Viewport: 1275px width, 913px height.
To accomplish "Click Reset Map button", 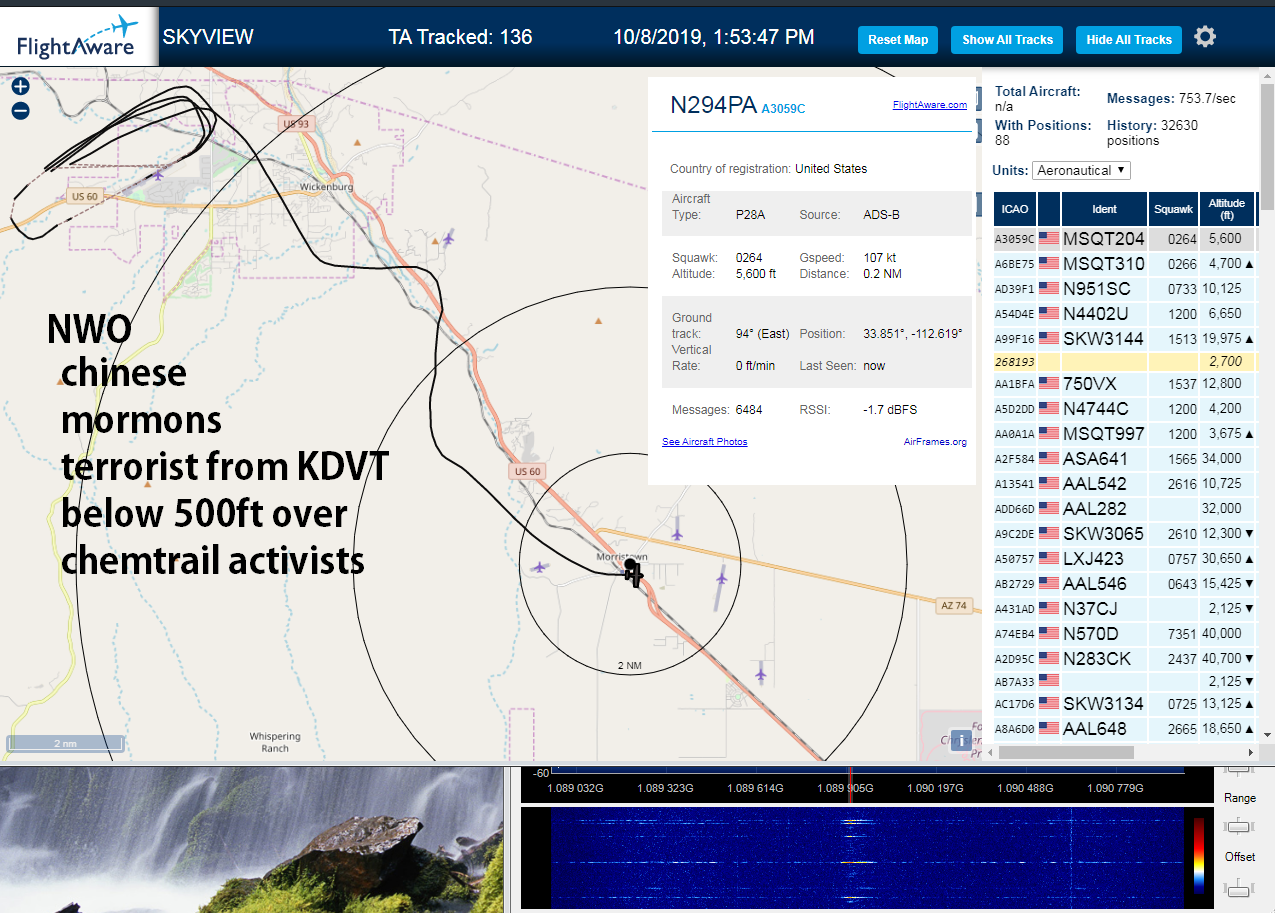I will pyautogui.click(x=898, y=40).
